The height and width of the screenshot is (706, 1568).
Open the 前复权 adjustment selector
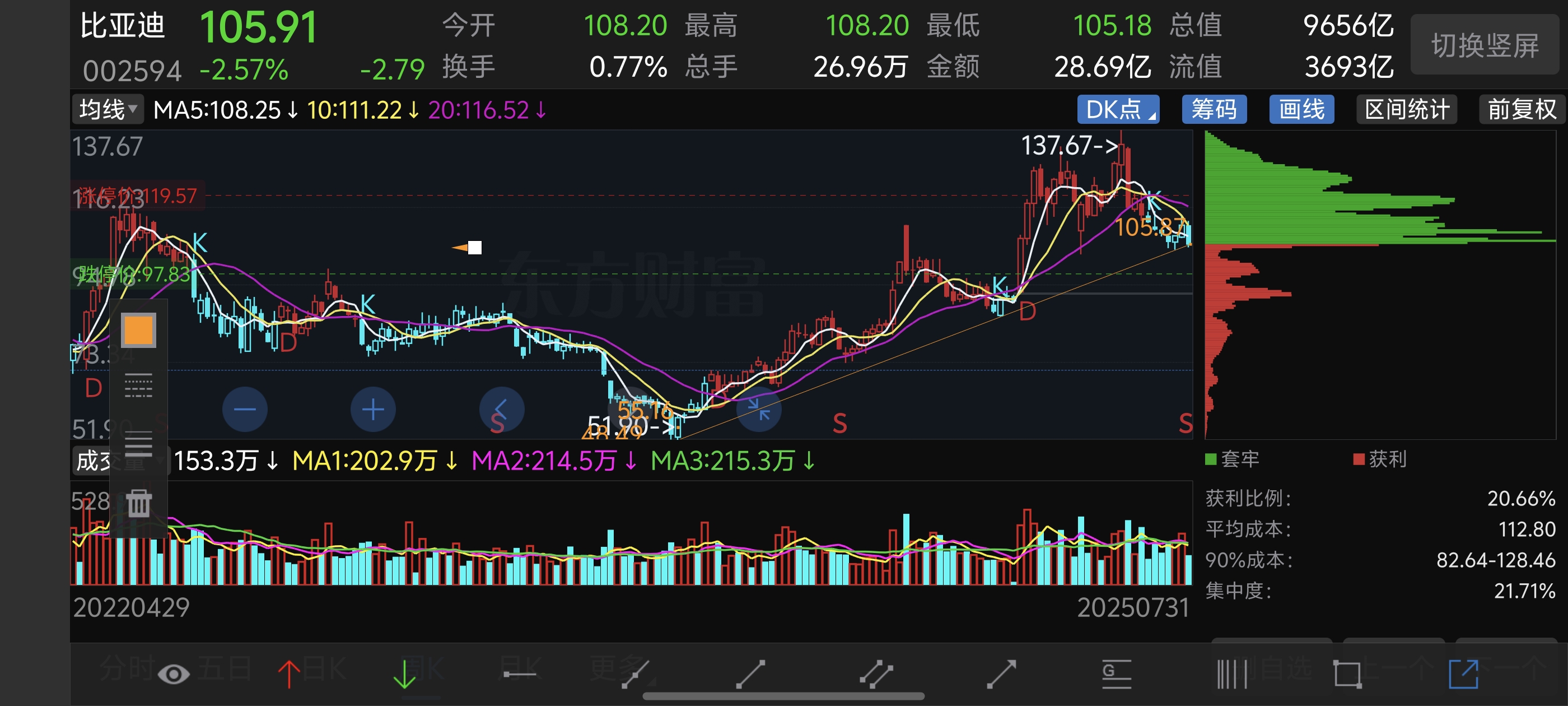[1522, 110]
